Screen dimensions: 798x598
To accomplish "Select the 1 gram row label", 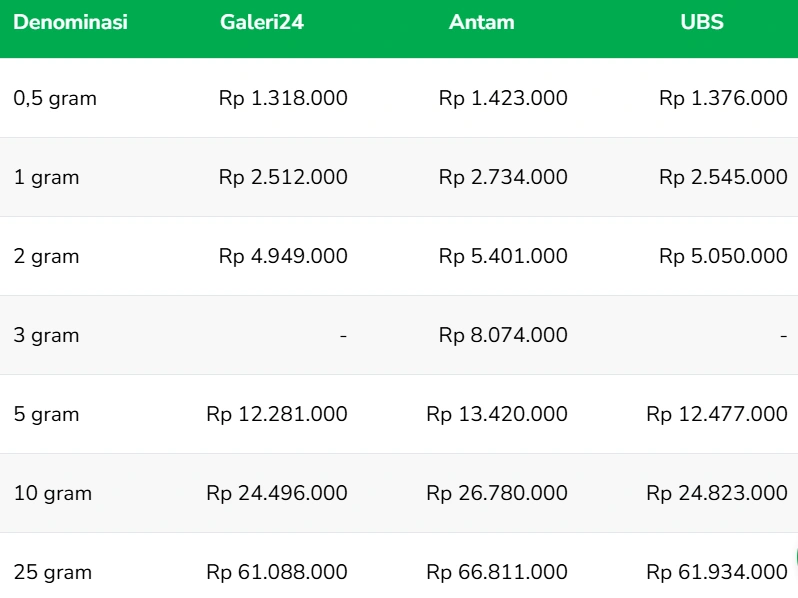I will [x=46, y=177].
